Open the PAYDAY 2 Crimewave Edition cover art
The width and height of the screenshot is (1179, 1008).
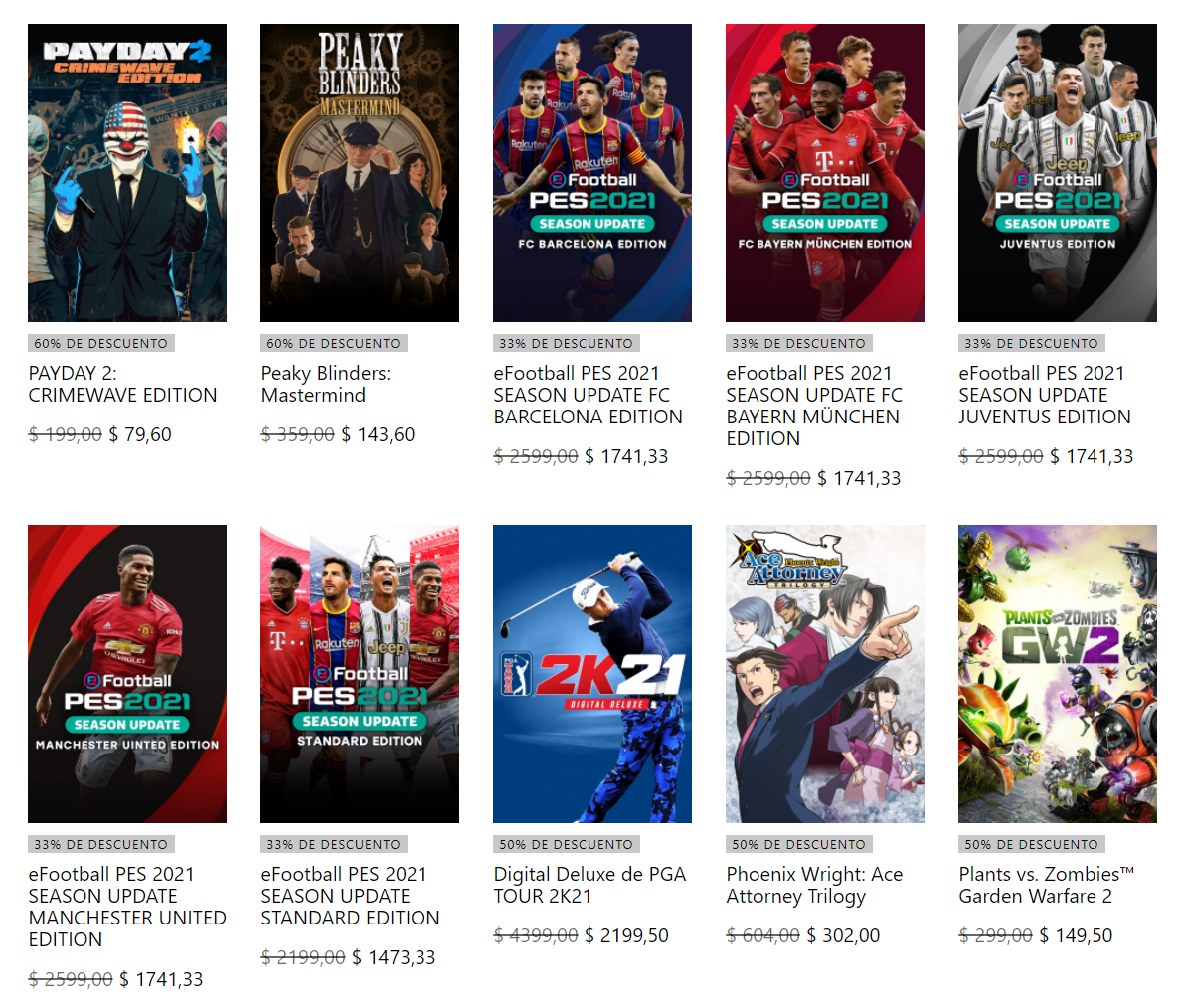click(x=127, y=173)
